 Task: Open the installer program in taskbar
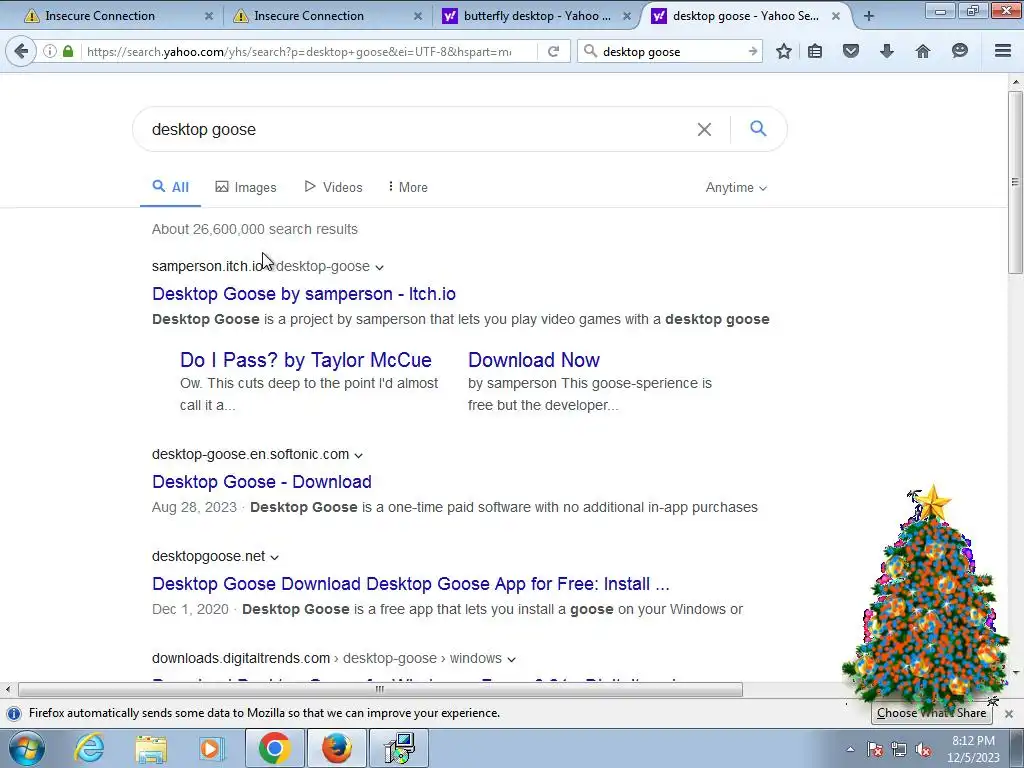399,748
